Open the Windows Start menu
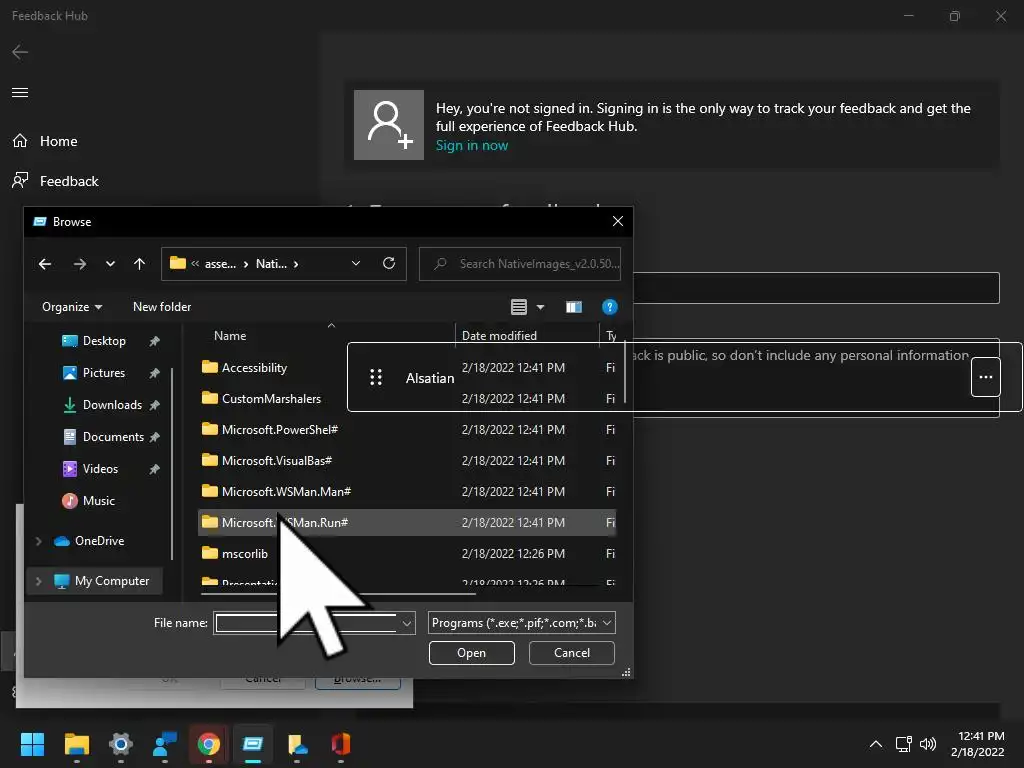Screen dimensions: 1024x768 [x=32, y=744]
